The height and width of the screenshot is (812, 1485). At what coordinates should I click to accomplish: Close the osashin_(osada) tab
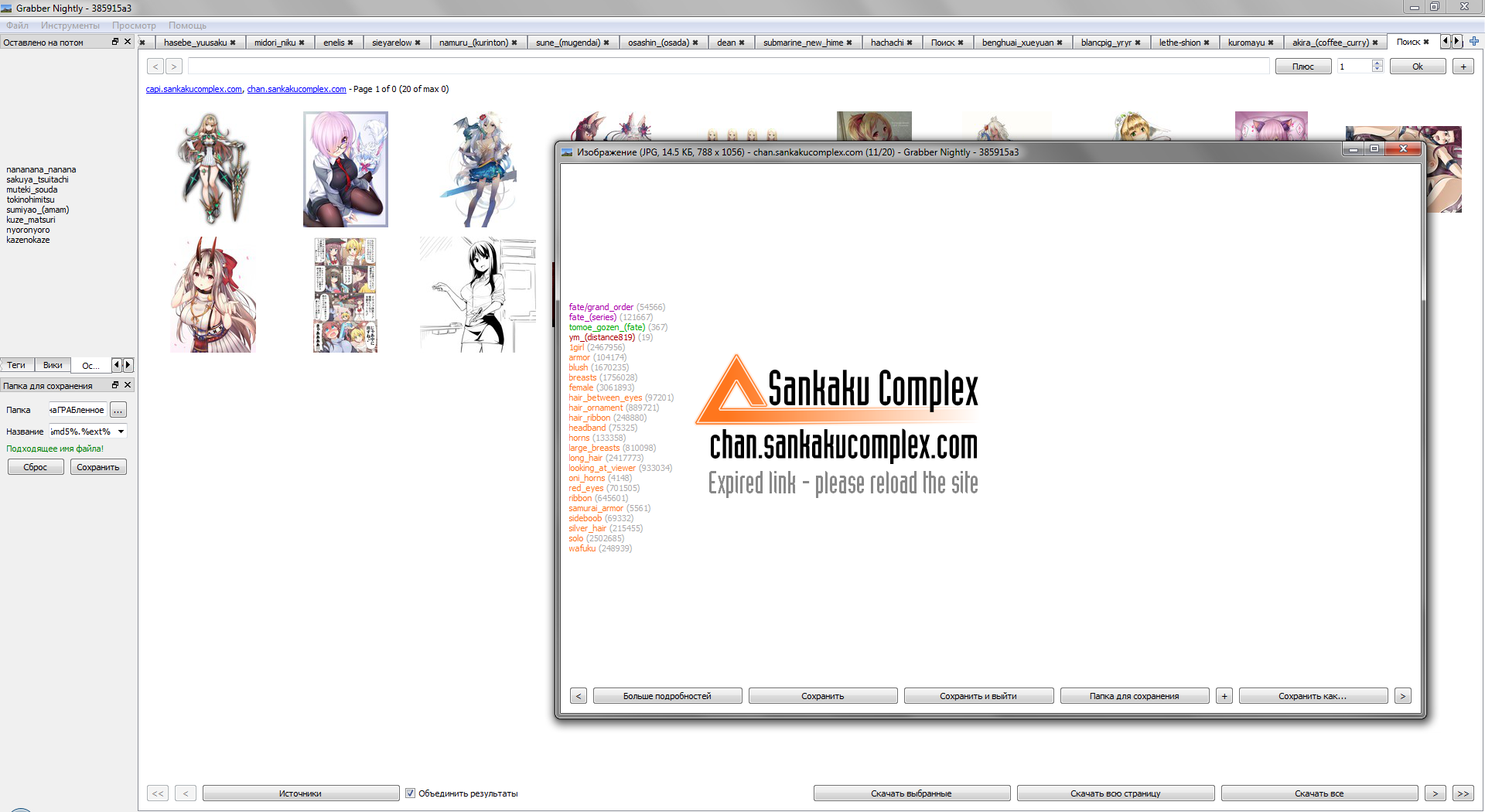695,43
